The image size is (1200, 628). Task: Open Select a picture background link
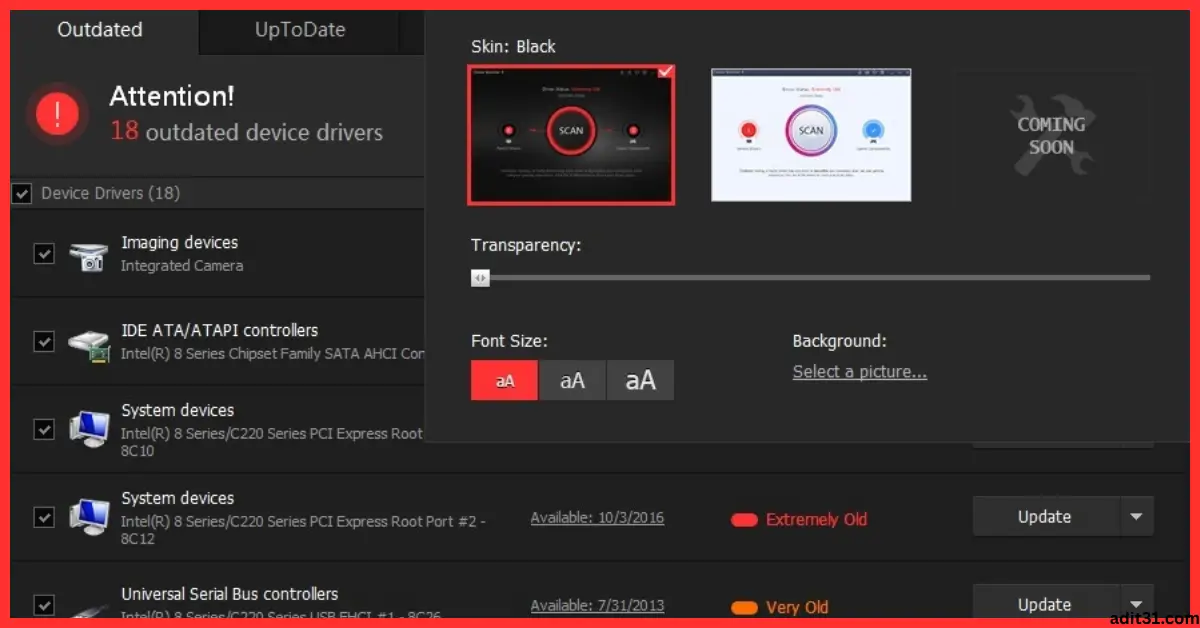click(x=860, y=372)
